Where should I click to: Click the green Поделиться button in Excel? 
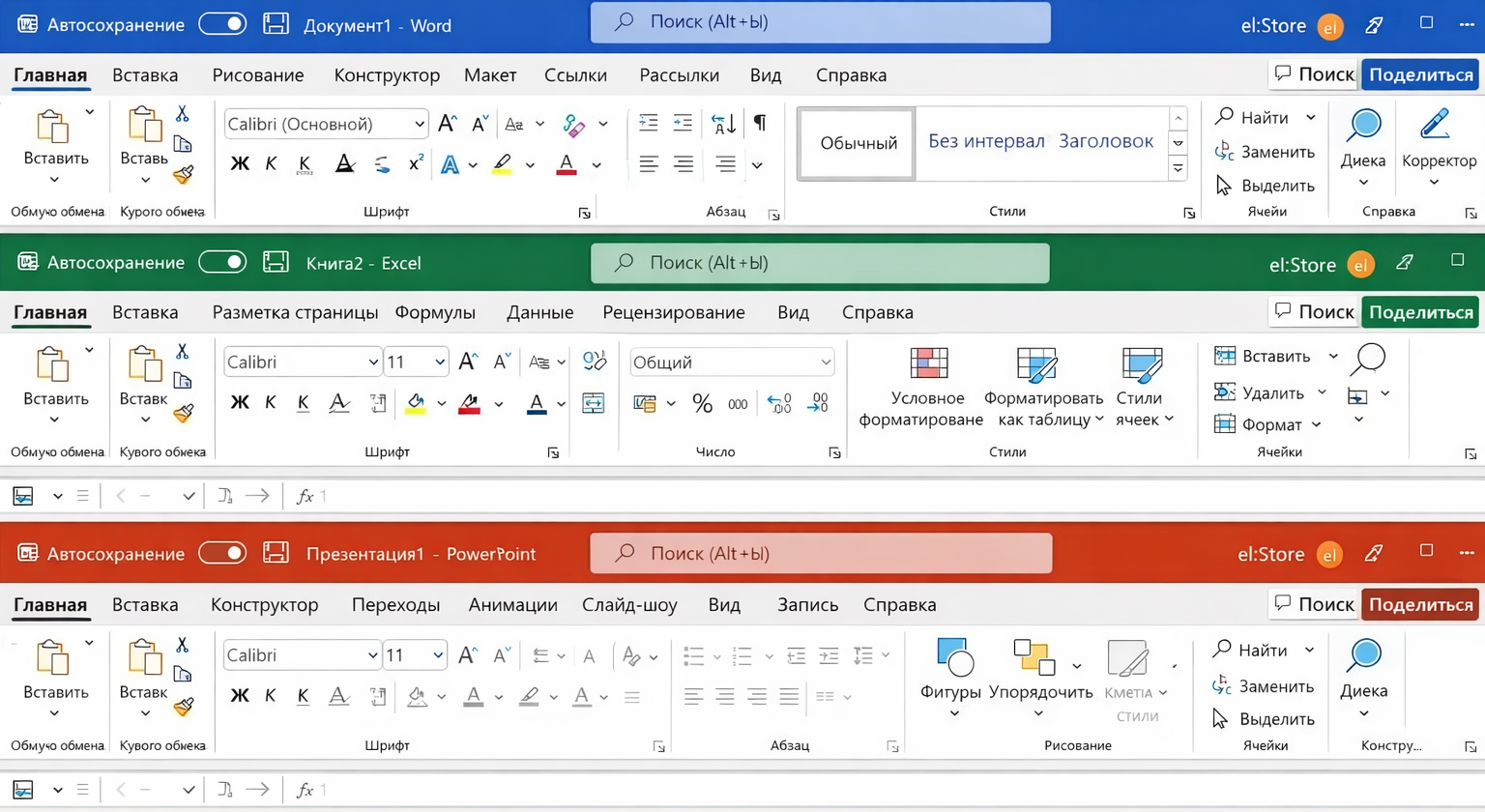[1420, 312]
